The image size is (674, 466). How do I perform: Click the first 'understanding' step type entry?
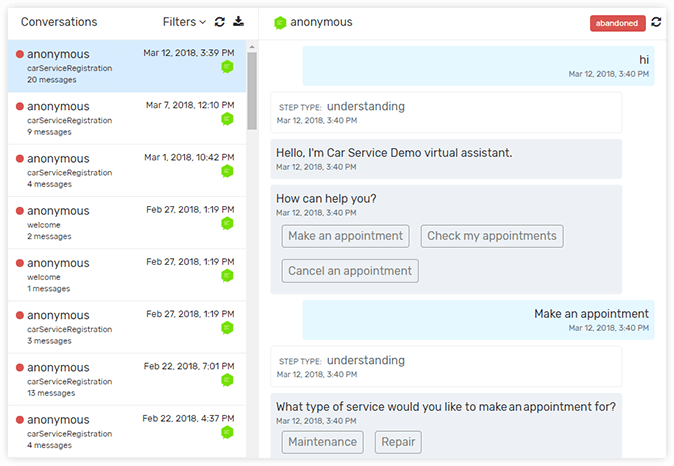click(446, 112)
